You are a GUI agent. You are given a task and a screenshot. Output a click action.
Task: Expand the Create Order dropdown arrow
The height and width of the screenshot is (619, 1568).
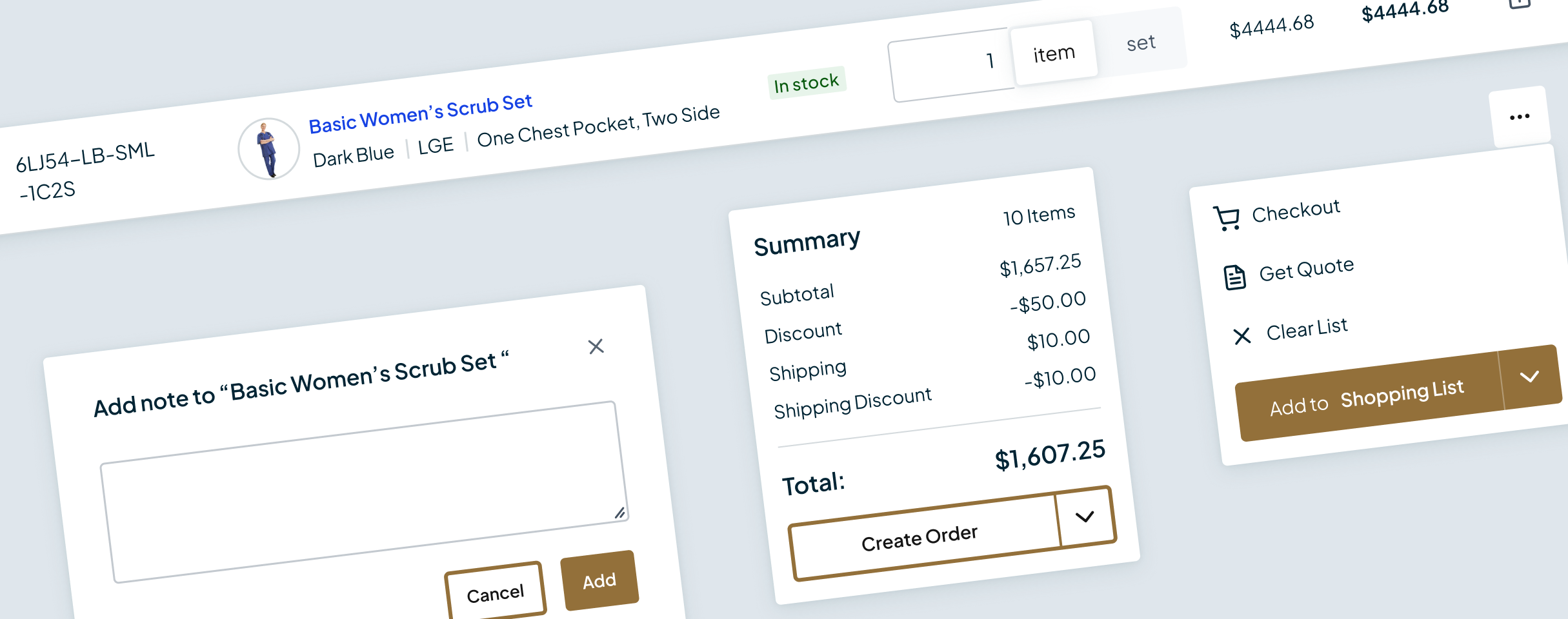click(x=1085, y=516)
